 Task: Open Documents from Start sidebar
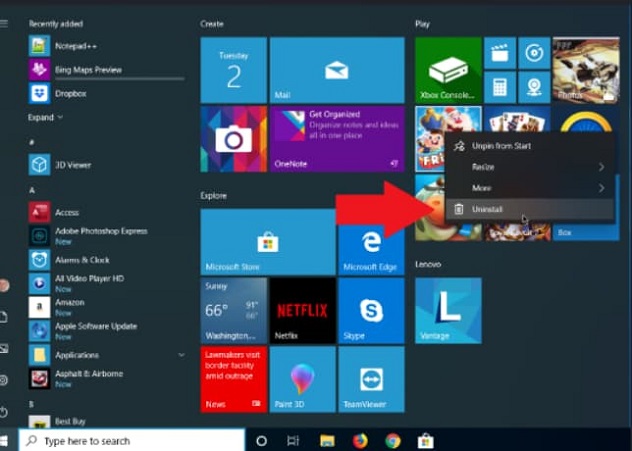(3, 317)
